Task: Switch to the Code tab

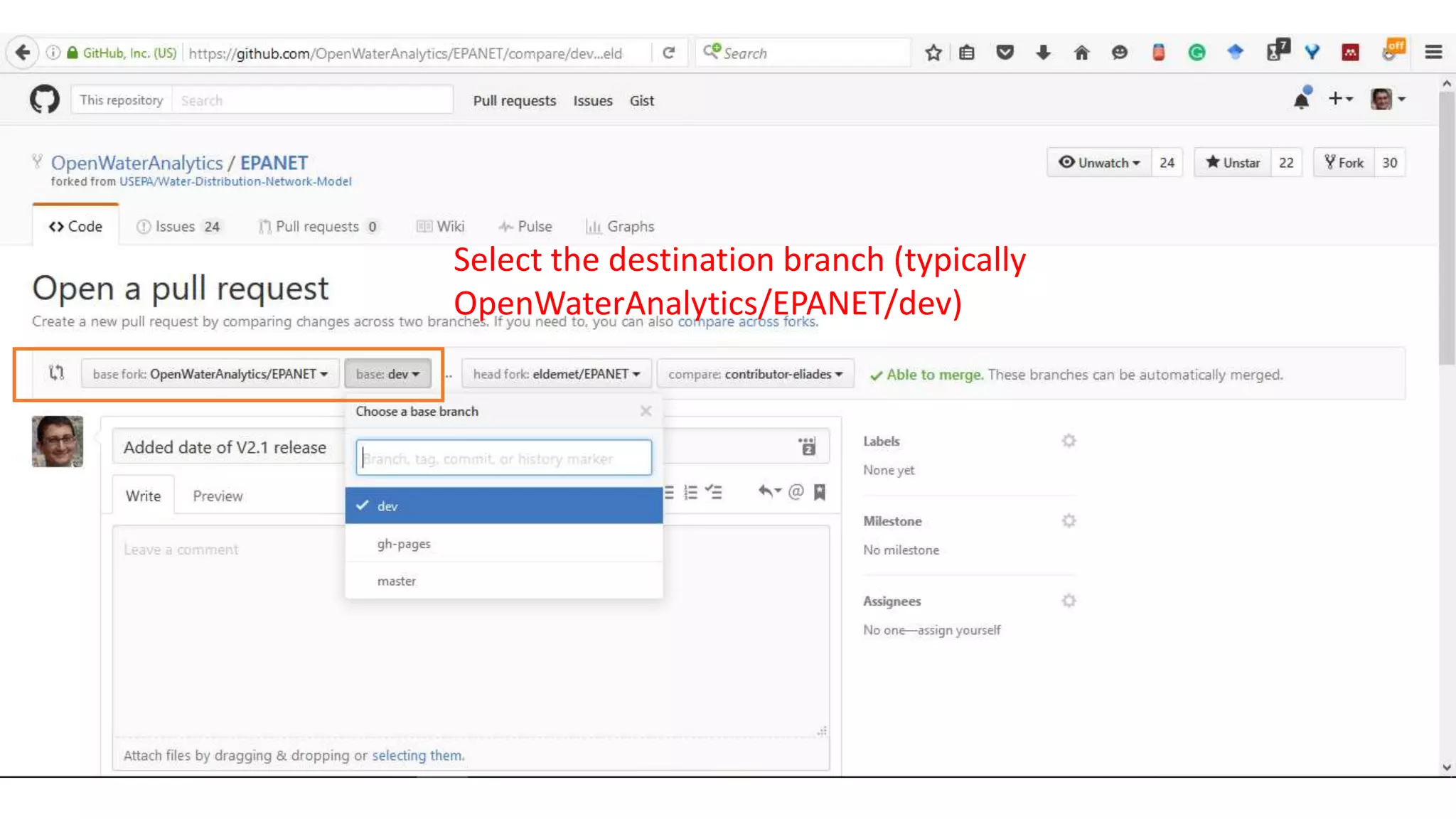Action: click(75, 226)
